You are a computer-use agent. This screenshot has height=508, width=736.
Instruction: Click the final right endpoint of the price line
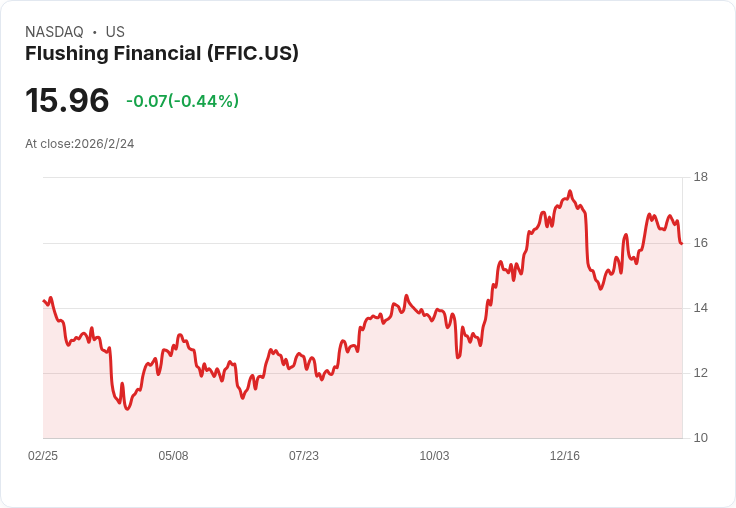coord(681,243)
